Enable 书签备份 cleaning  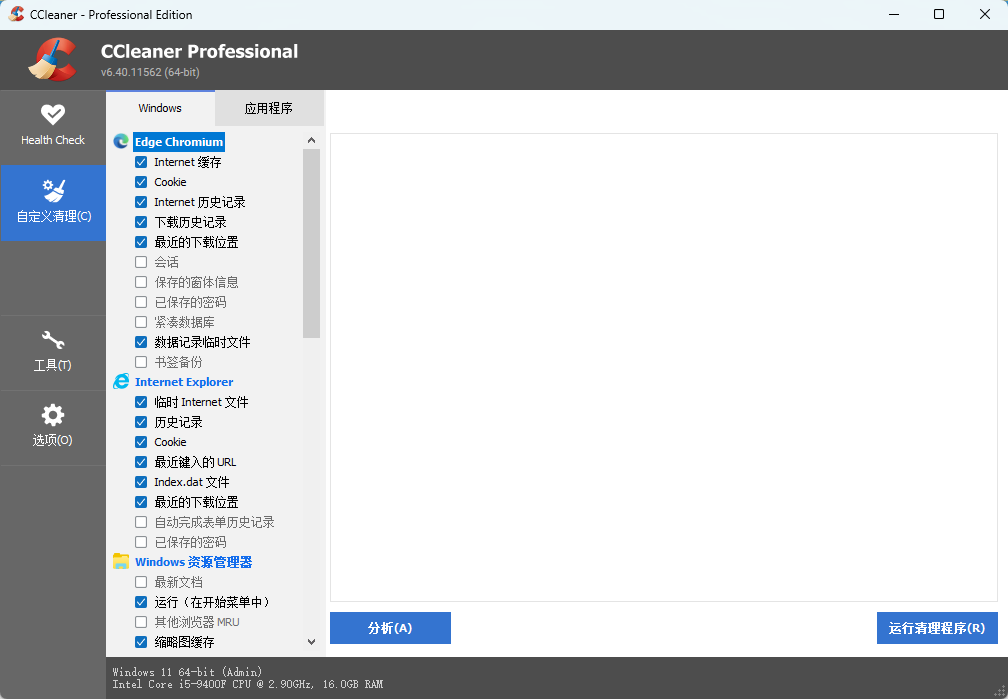[x=140, y=361]
